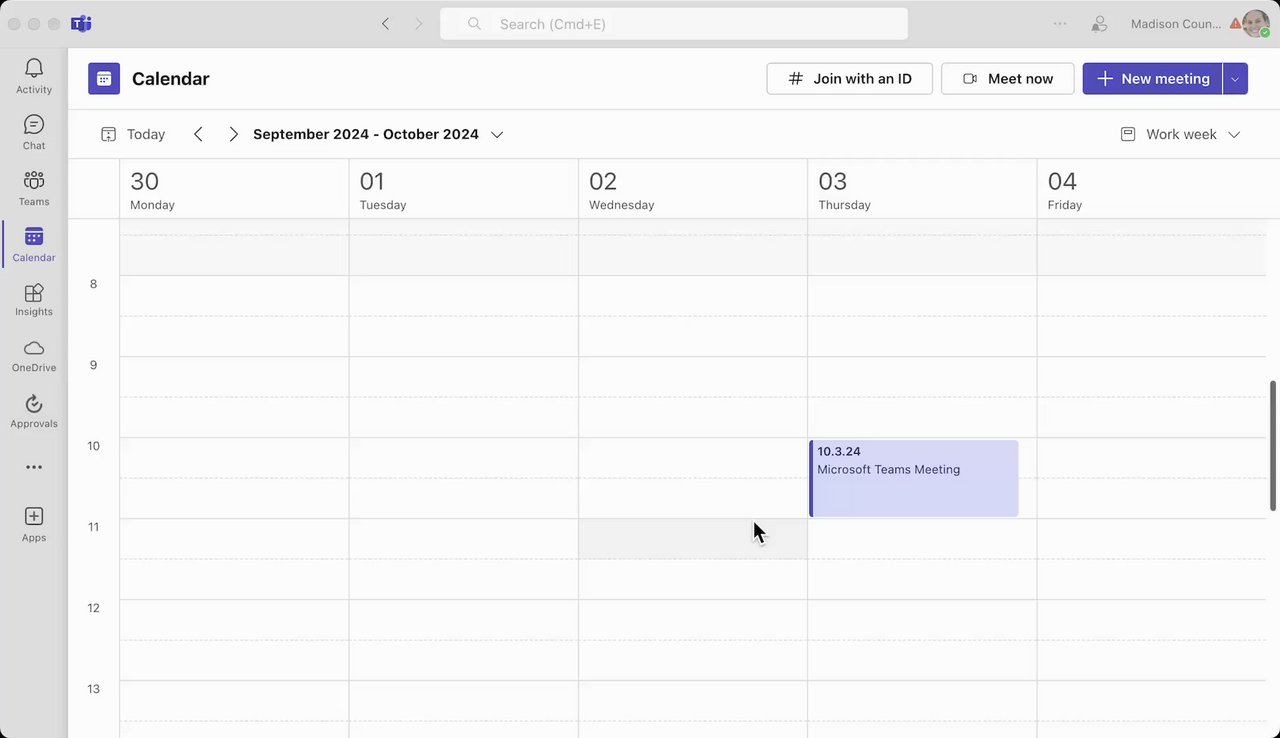Open the 10.3.24 Microsoft Teams Meeting event

tap(914, 479)
